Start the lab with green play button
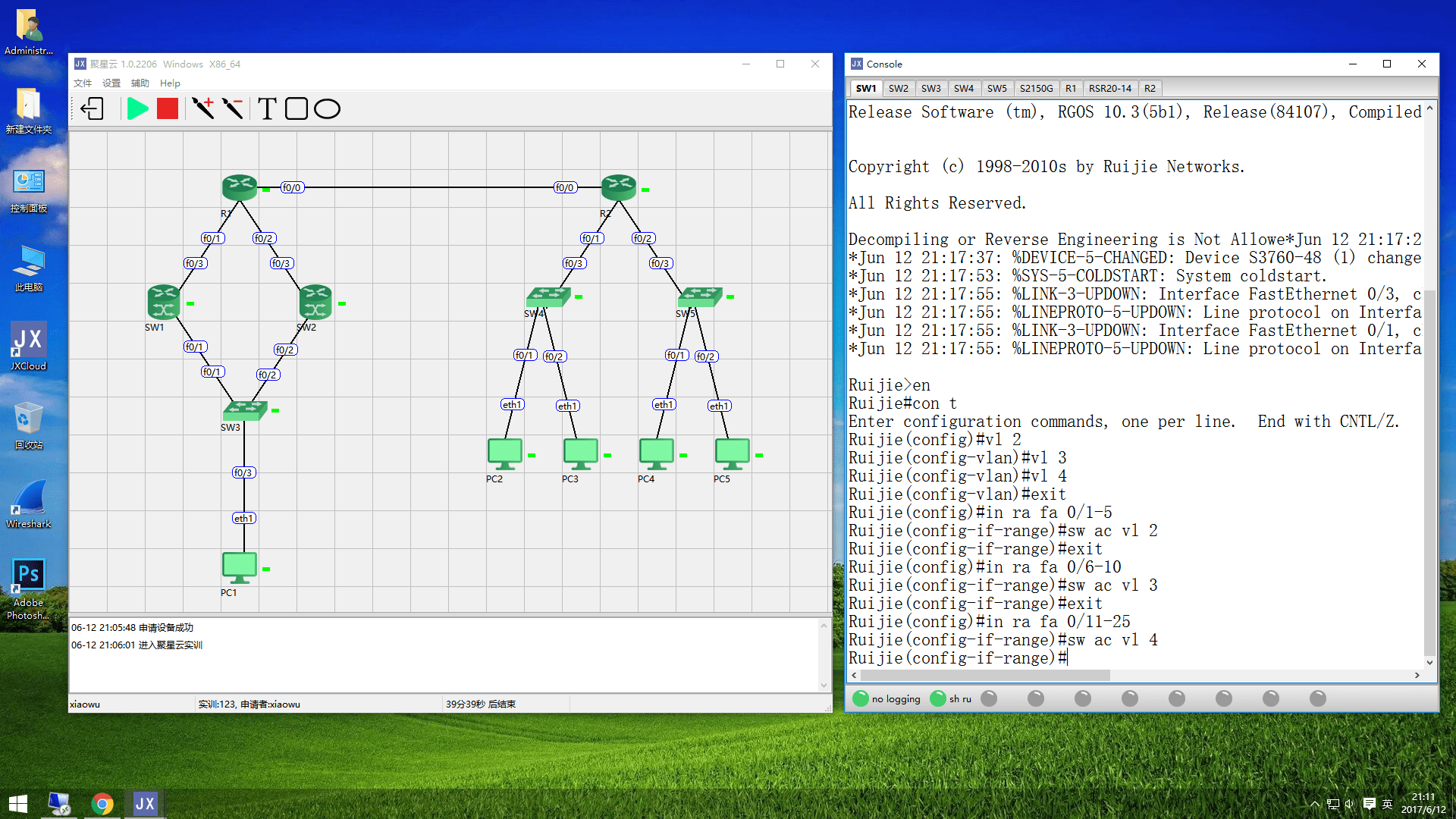1456x819 pixels. 137,108
